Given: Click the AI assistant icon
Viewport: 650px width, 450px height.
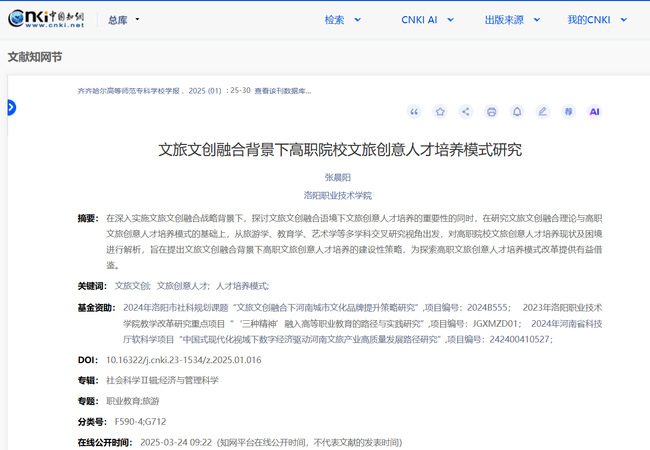Looking at the screenshot, I should click(594, 112).
